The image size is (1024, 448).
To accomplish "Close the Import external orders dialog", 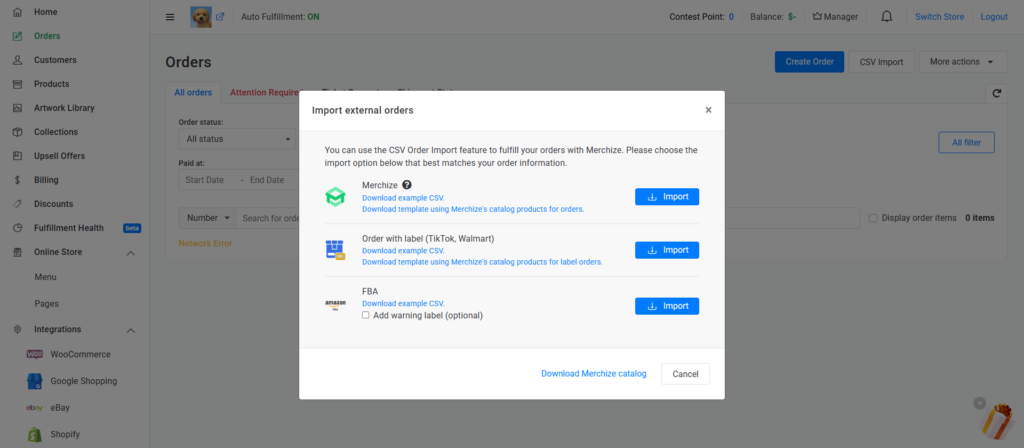I will tap(709, 110).
